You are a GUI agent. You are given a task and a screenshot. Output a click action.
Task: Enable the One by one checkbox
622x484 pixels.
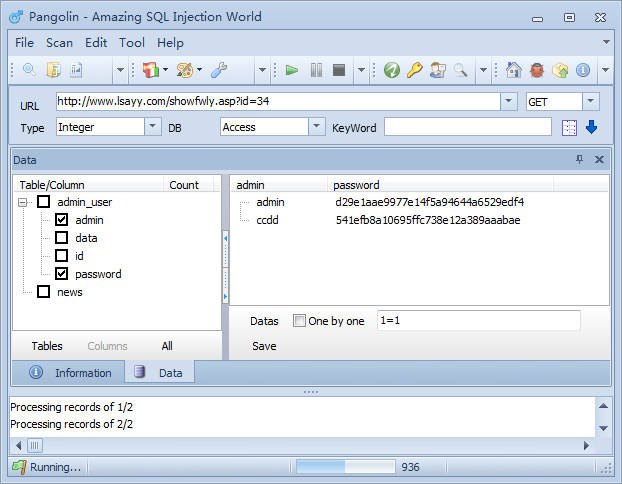(299, 320)
